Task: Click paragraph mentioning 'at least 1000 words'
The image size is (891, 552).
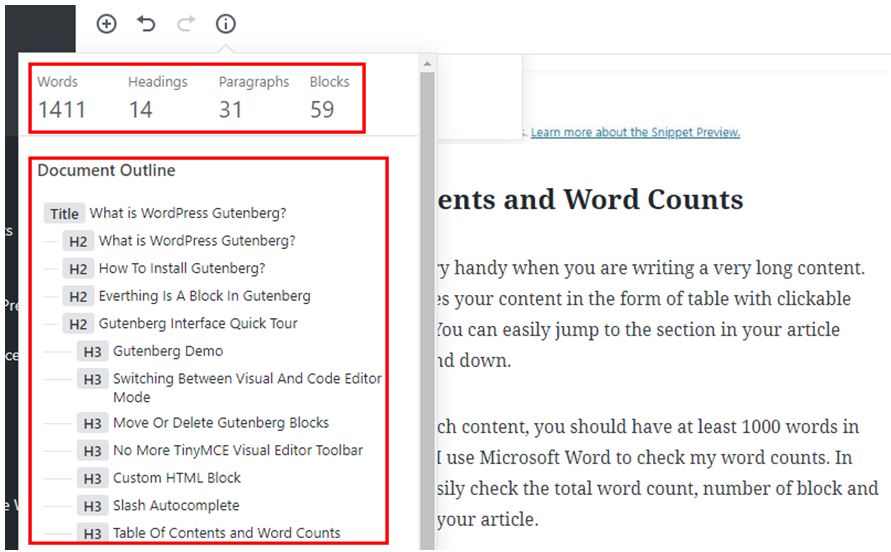Action: pos(657,473)
